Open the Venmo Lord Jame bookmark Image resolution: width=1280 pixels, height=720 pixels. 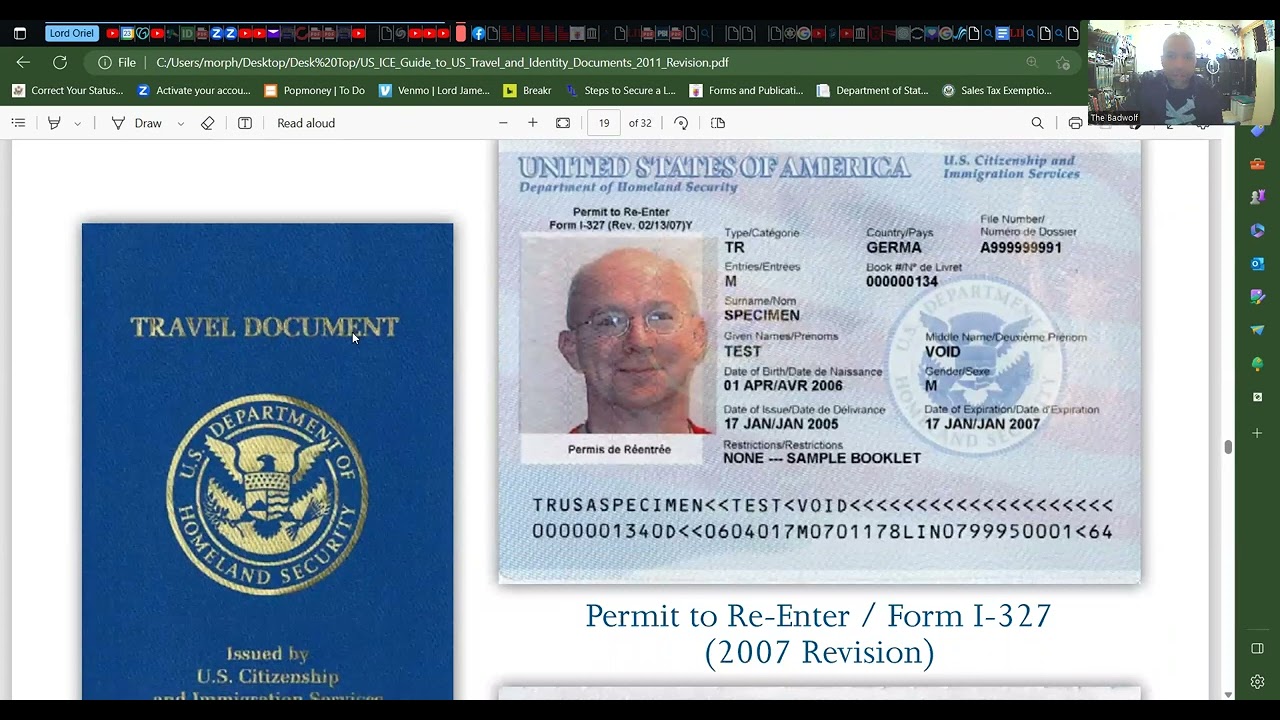click(434, 90)
